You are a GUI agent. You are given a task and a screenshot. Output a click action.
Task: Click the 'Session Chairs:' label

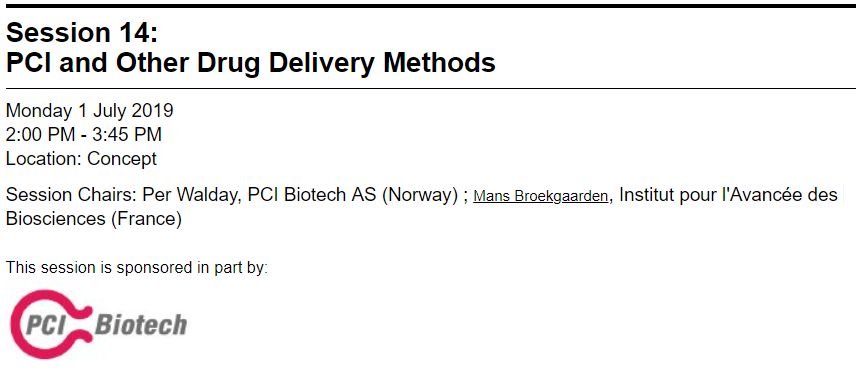(71, 195)
